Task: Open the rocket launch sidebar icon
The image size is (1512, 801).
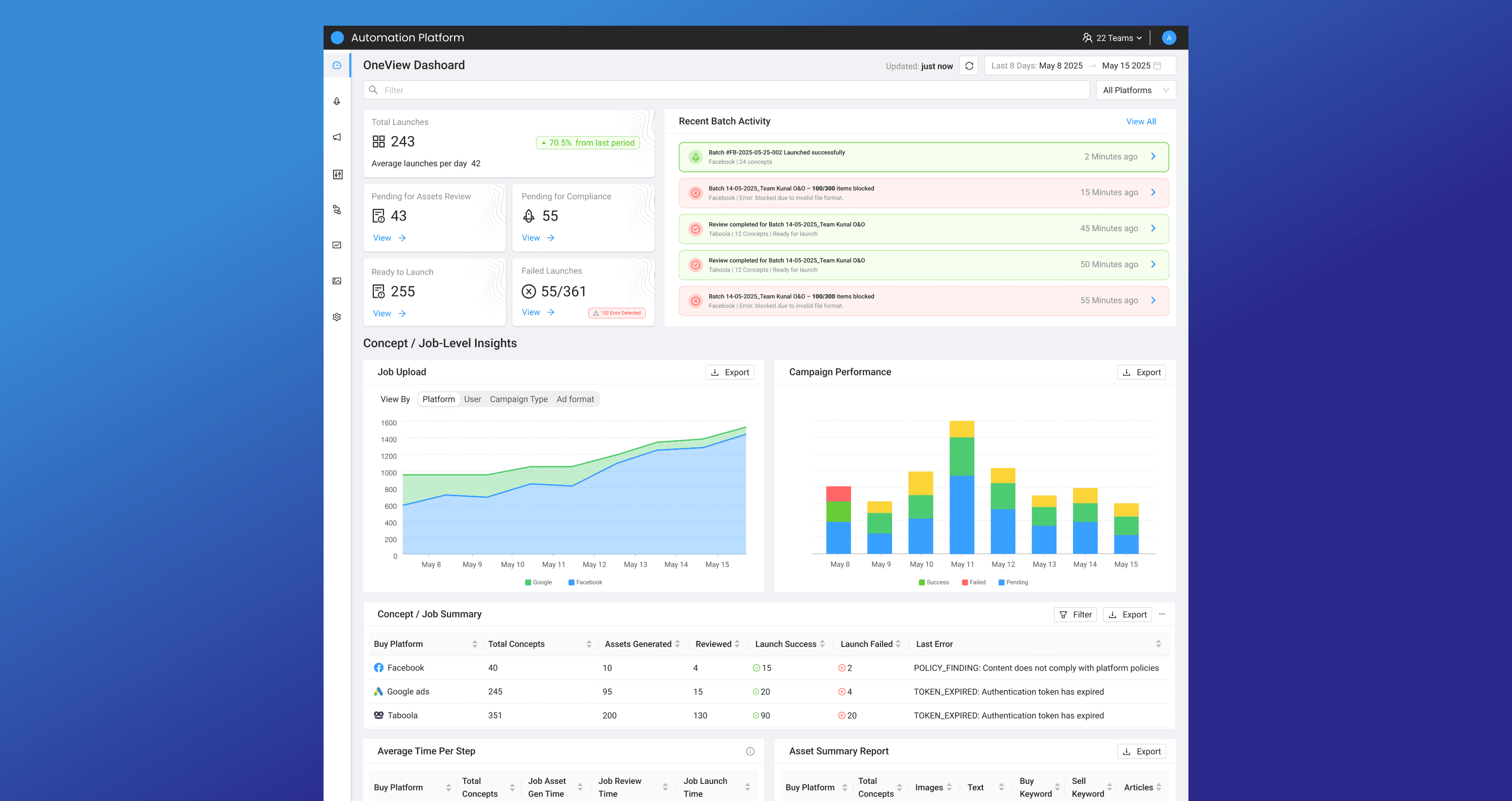Action: (337, 102)
